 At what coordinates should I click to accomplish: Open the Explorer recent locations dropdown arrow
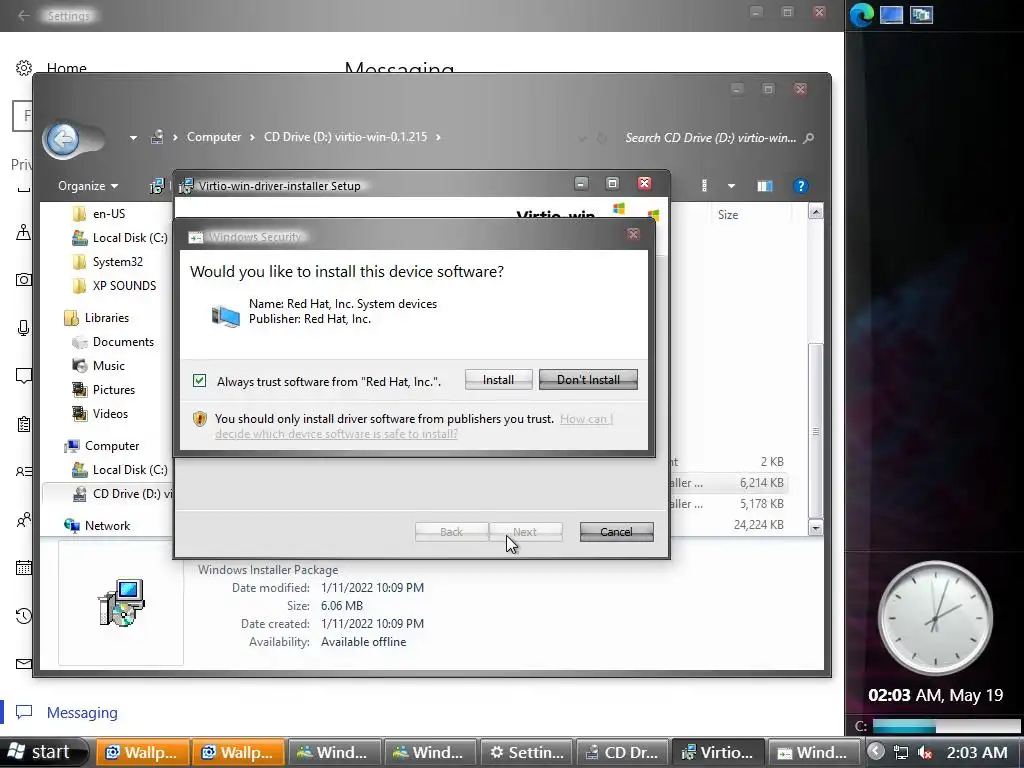click(x=133, y=138)
